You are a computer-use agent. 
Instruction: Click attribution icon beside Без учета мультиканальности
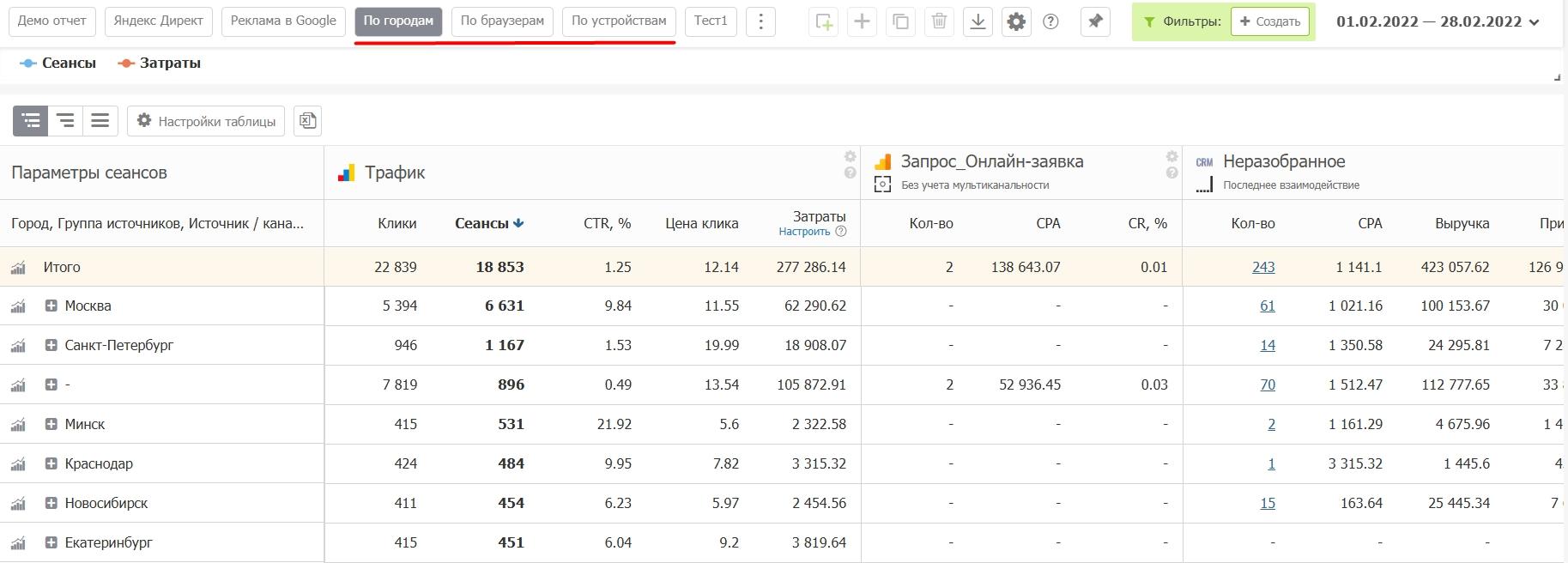click(882, 185)
